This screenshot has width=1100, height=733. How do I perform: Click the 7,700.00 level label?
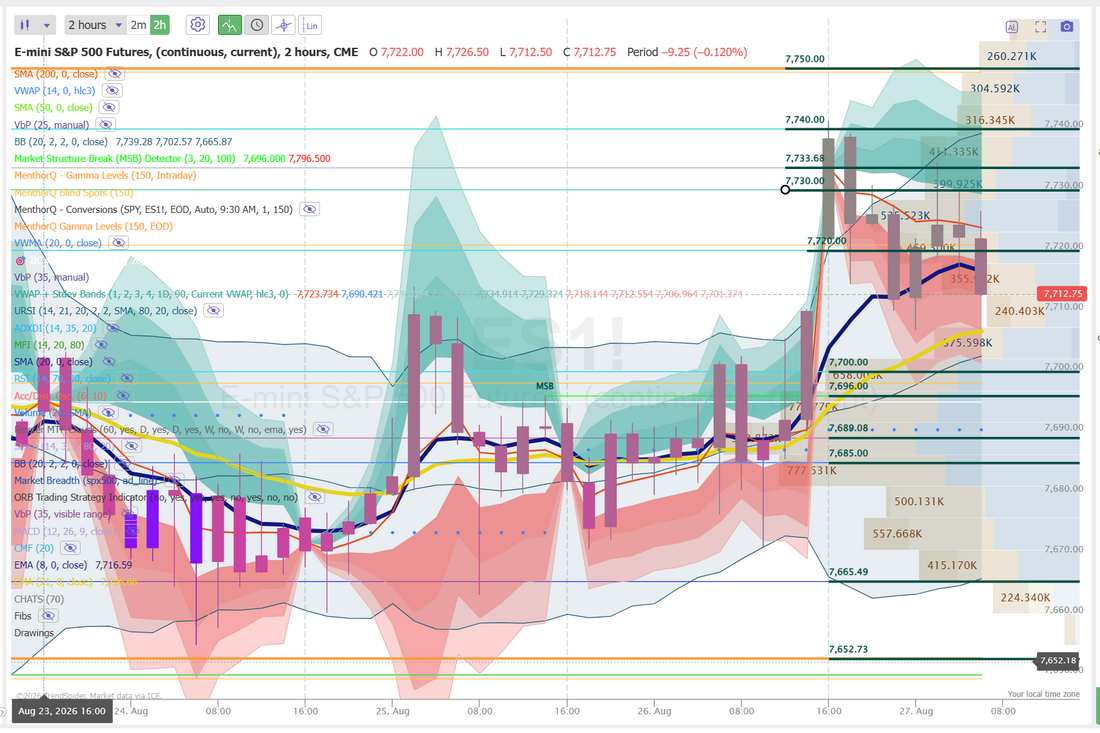coord(848,362)
